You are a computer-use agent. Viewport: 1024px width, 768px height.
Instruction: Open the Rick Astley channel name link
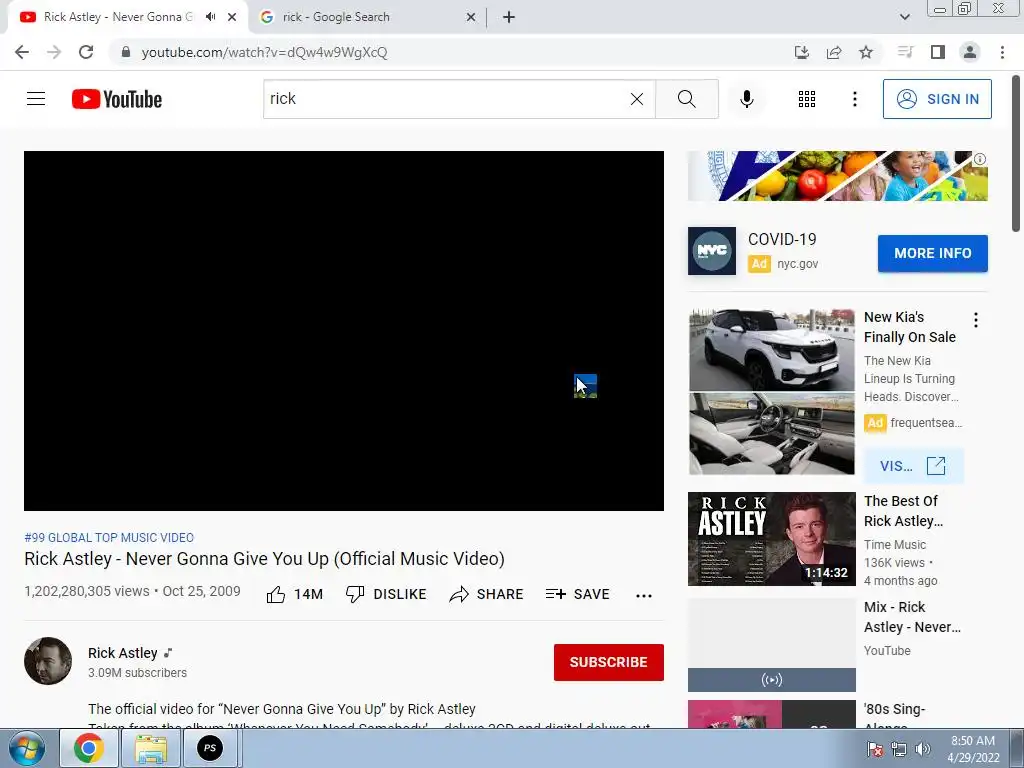click(x=123, y=653)
